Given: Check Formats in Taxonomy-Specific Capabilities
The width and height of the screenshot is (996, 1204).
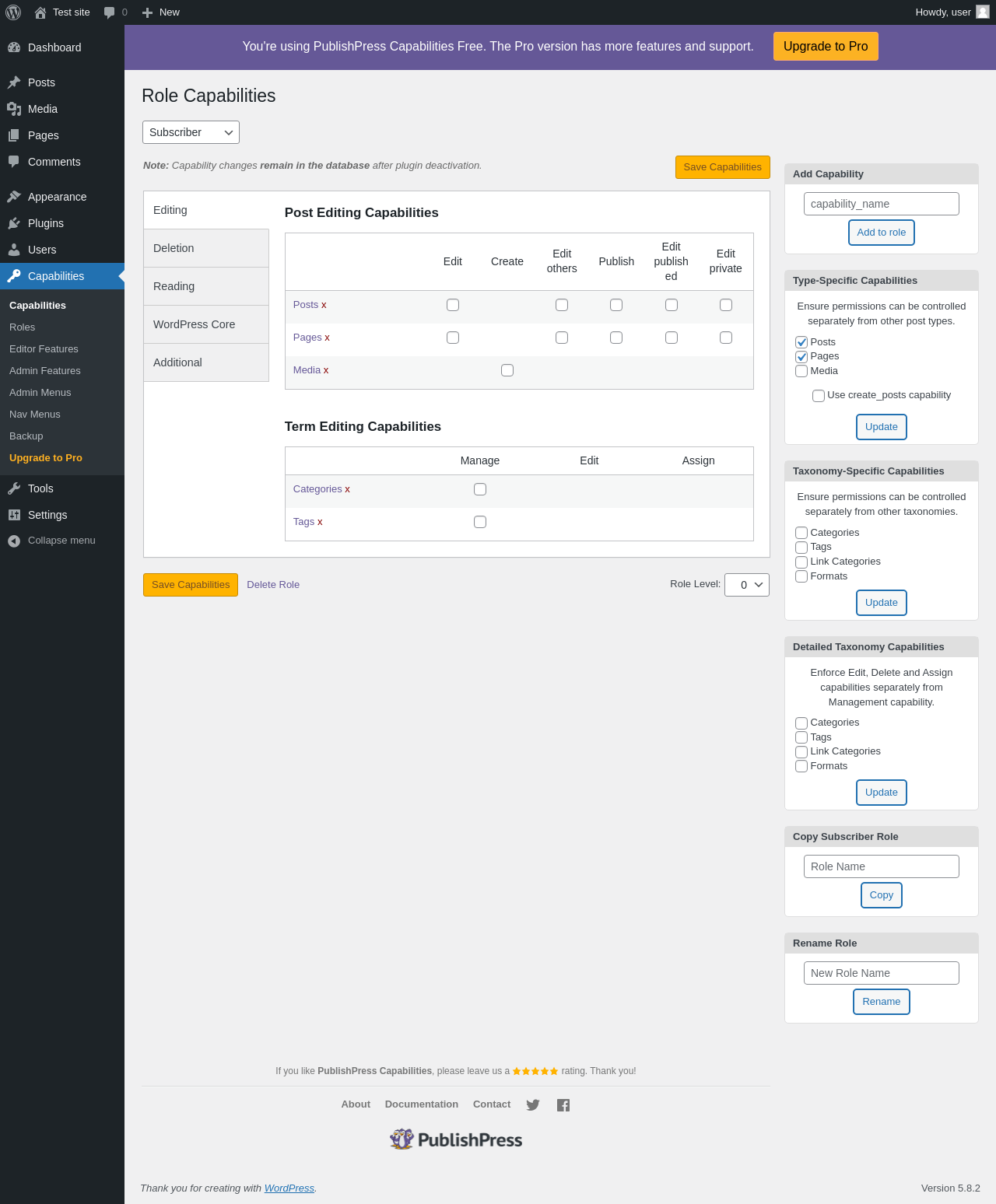Looking at the screenshot, I should pyautogui.click(x=801, y=576).
